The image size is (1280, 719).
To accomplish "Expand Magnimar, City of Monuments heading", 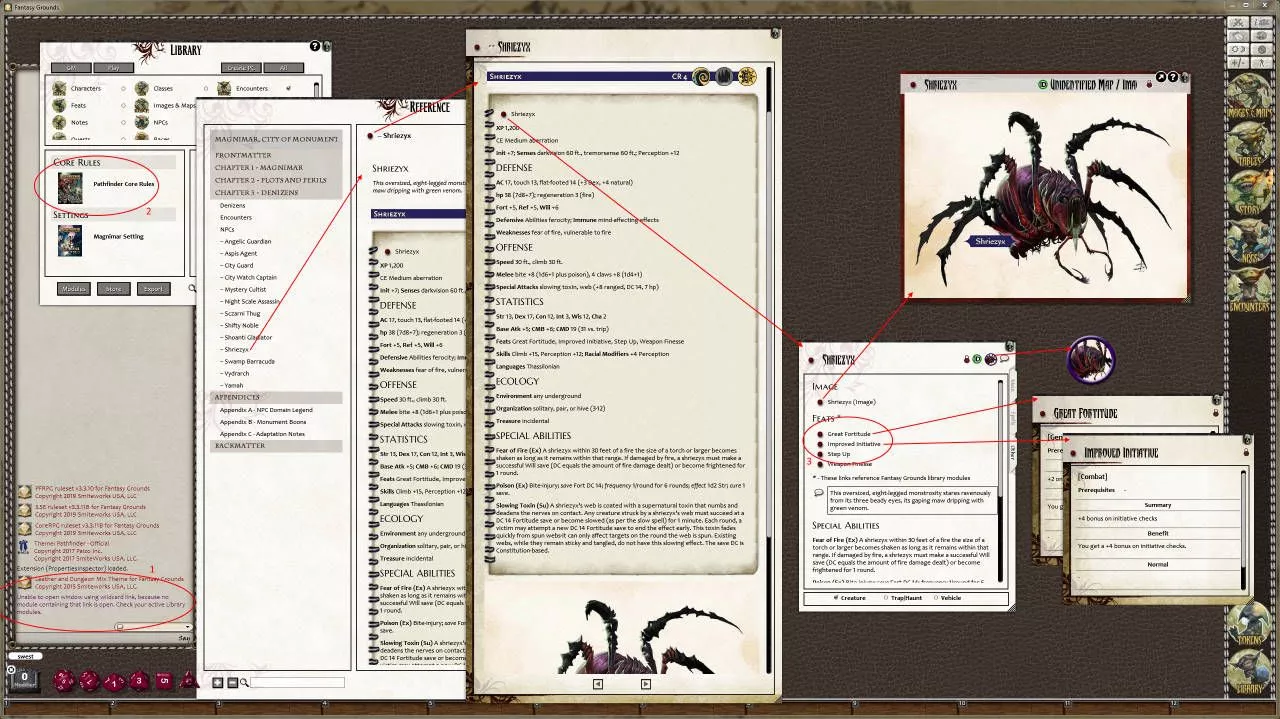I will (x=277, y=139).
